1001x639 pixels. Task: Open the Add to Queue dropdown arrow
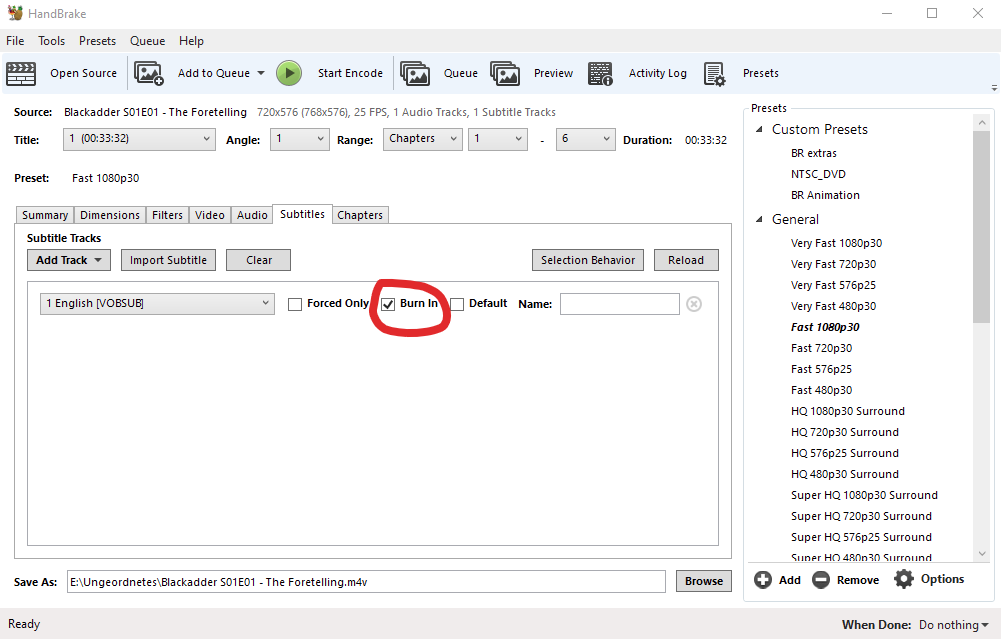pyautogui.click(x=260, y=73)
